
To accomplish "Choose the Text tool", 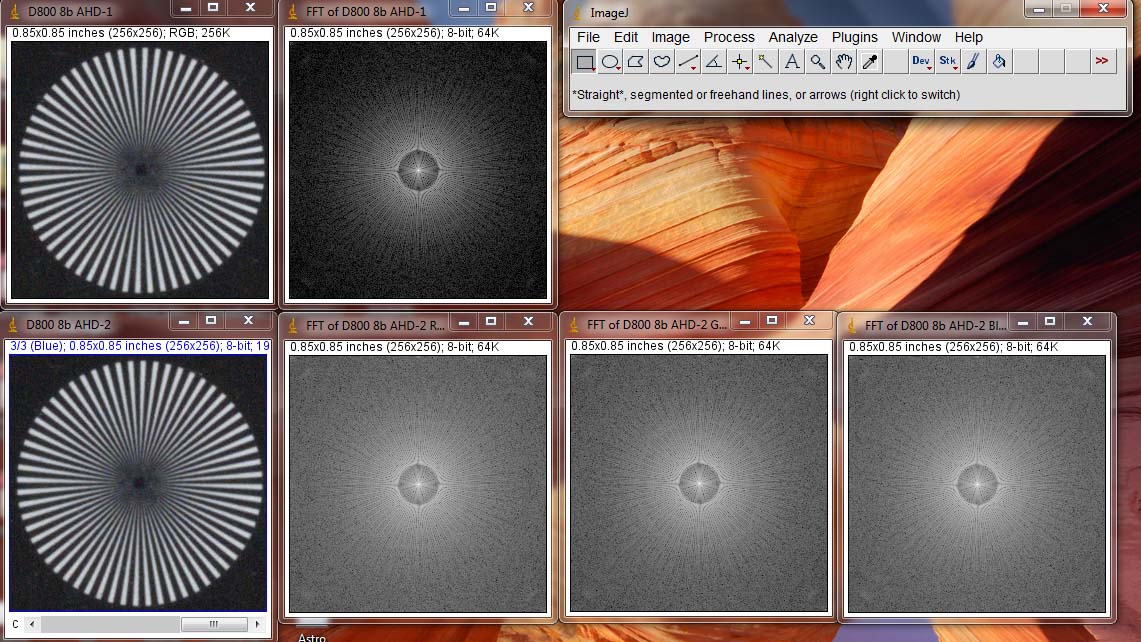I will pyautogui.click(x=792, y=62).
